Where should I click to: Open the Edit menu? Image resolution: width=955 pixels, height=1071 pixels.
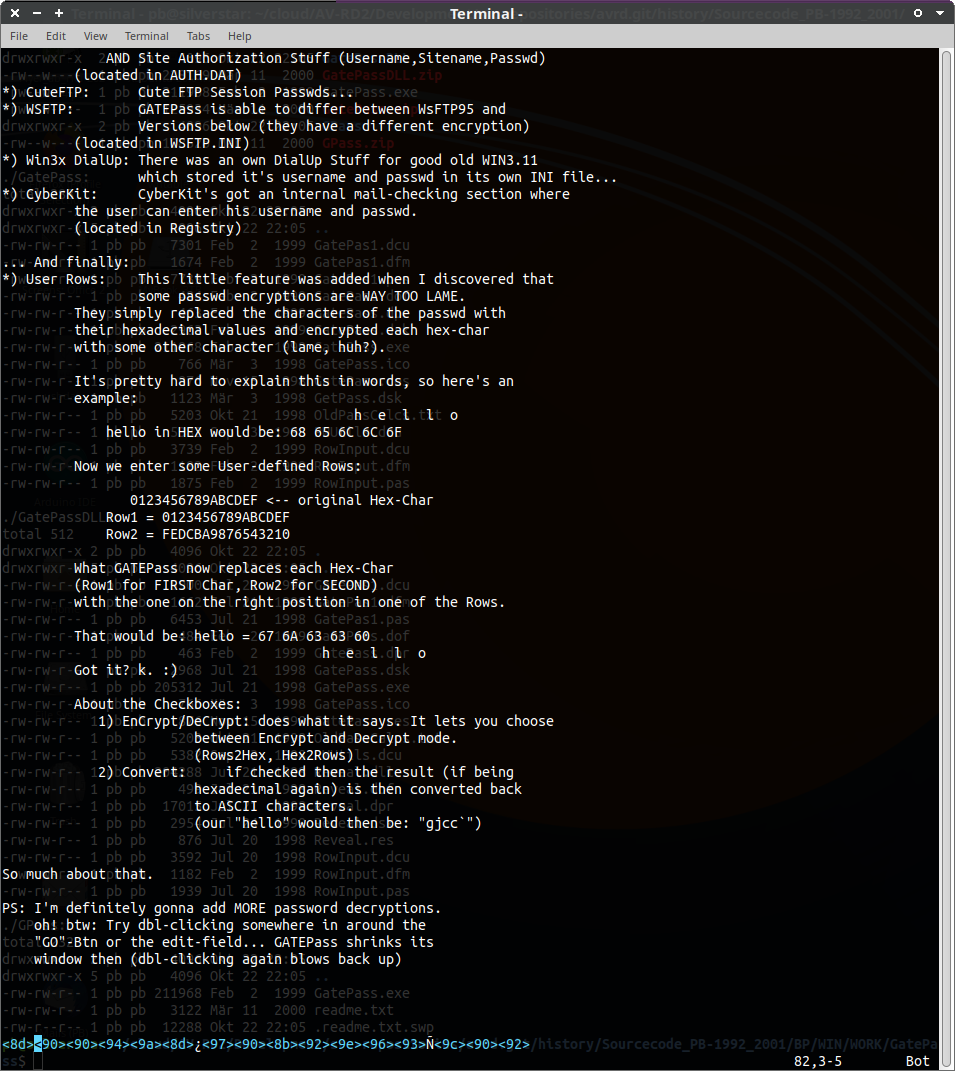click(x=56, y=36)
